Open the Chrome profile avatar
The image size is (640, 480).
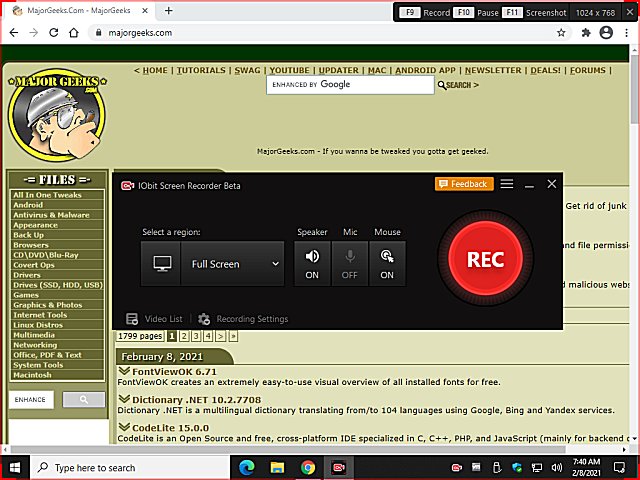click(606, 33)
